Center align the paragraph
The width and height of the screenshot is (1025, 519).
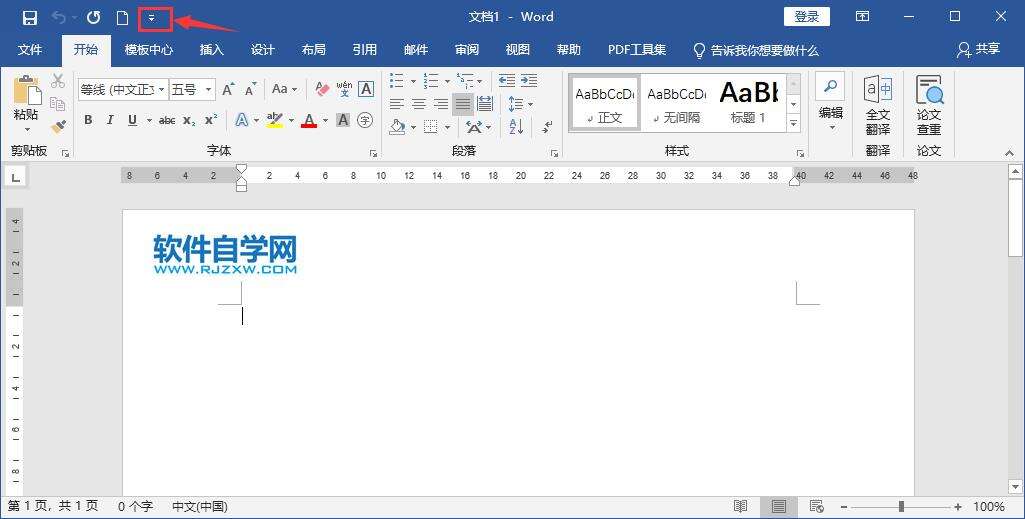coord(419,103)
